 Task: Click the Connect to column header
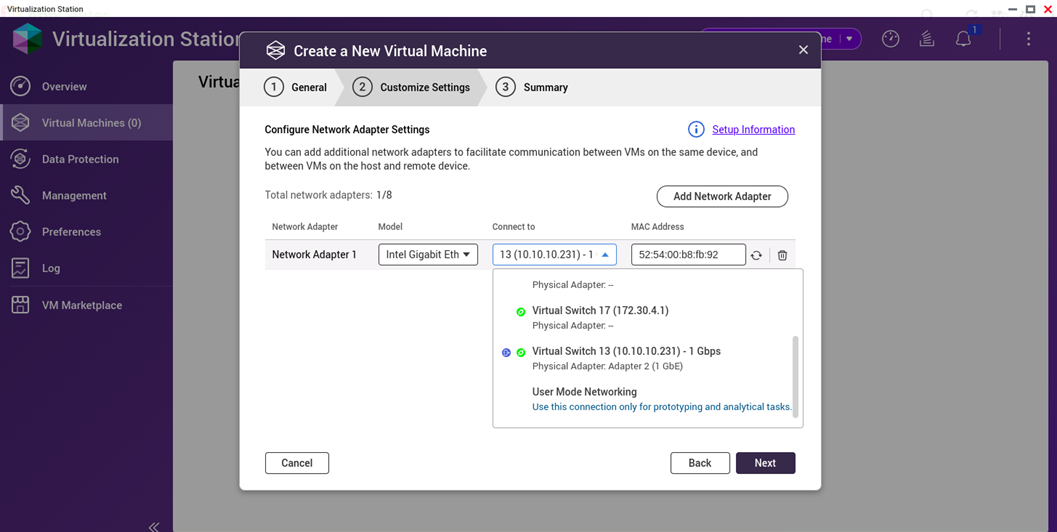(x=514, y=227)
